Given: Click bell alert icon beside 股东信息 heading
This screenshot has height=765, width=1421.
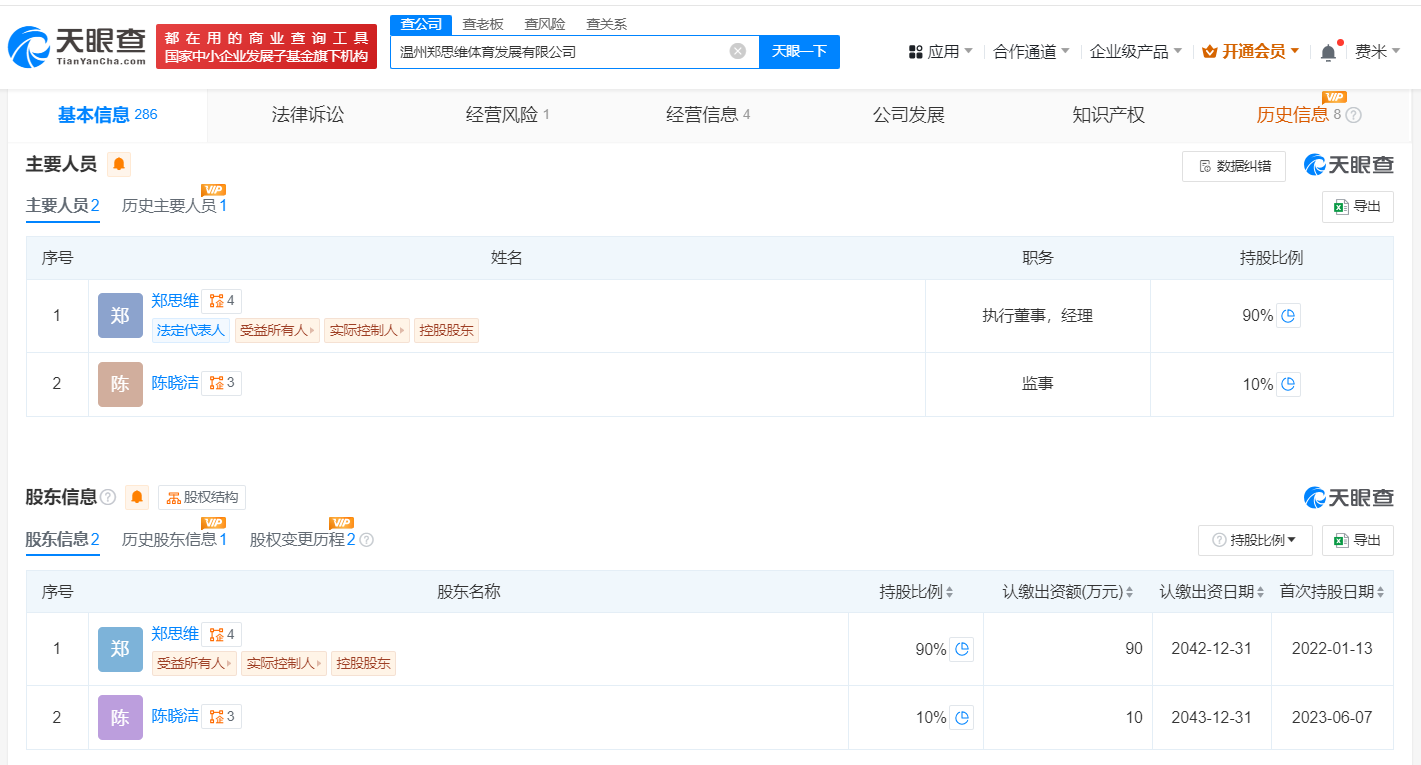Looking at the screenshot, I should [137, 497].
